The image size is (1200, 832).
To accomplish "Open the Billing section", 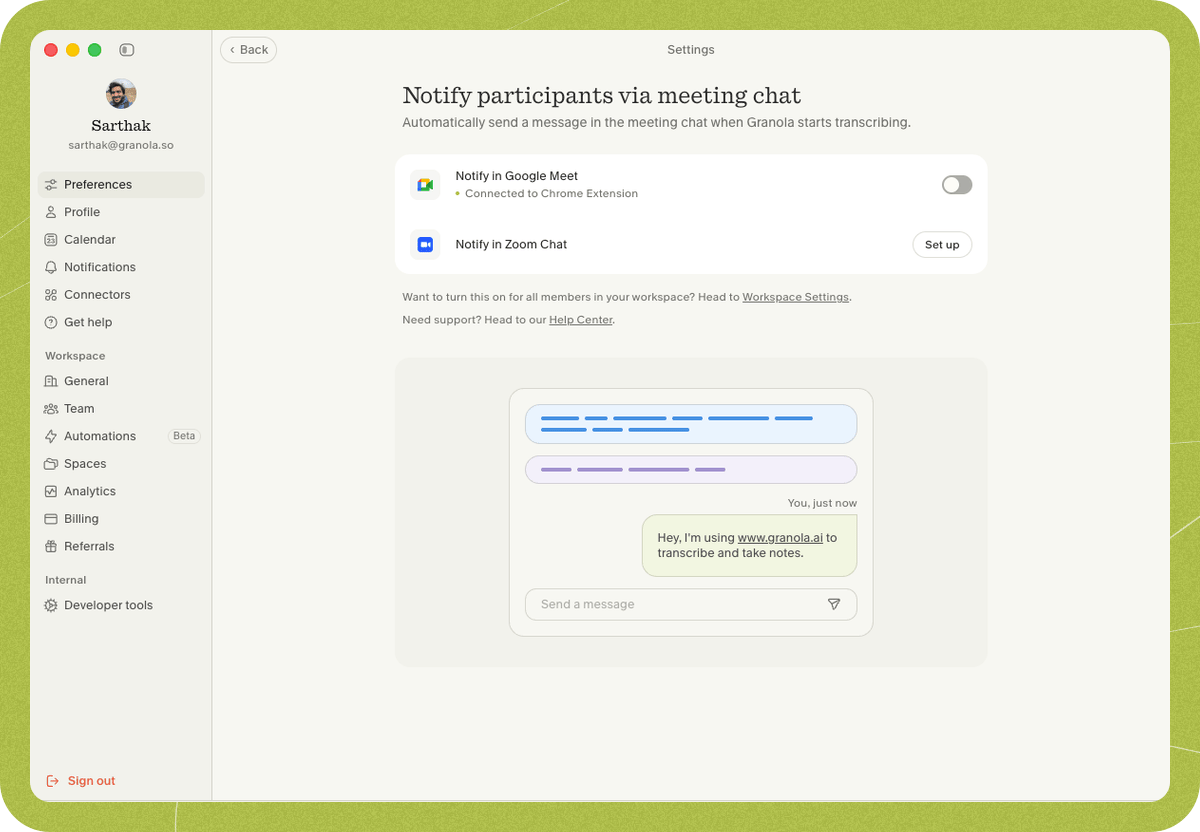I will pos(121,519).
